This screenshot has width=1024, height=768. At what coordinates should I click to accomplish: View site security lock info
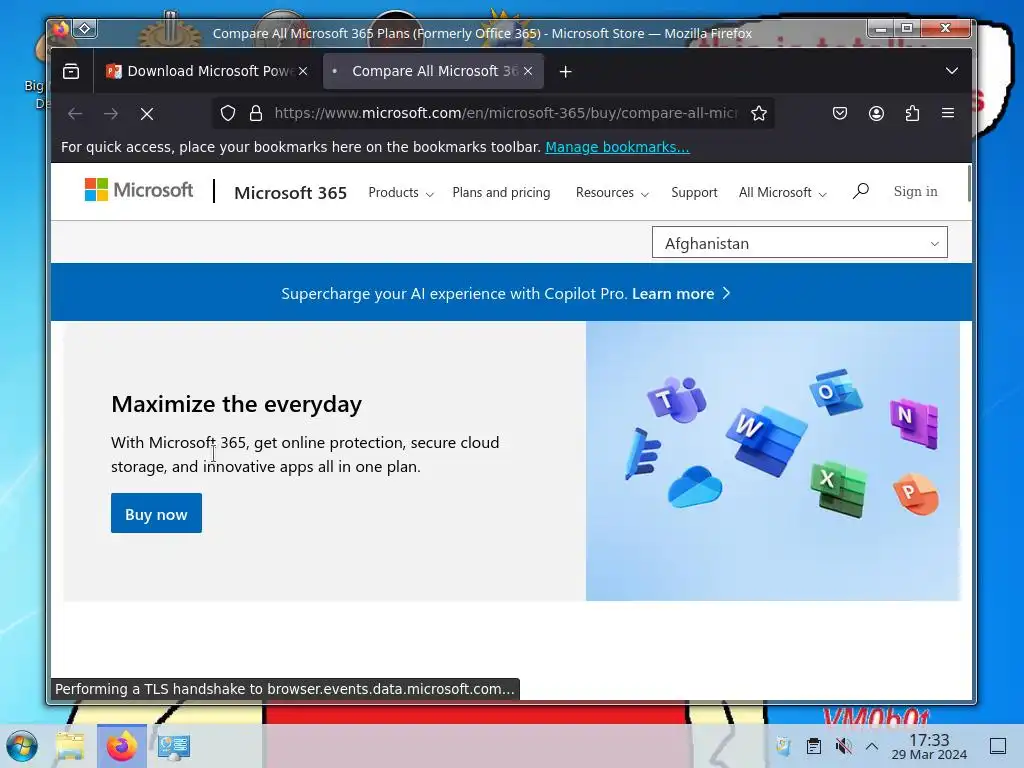(x=256, y=114)
